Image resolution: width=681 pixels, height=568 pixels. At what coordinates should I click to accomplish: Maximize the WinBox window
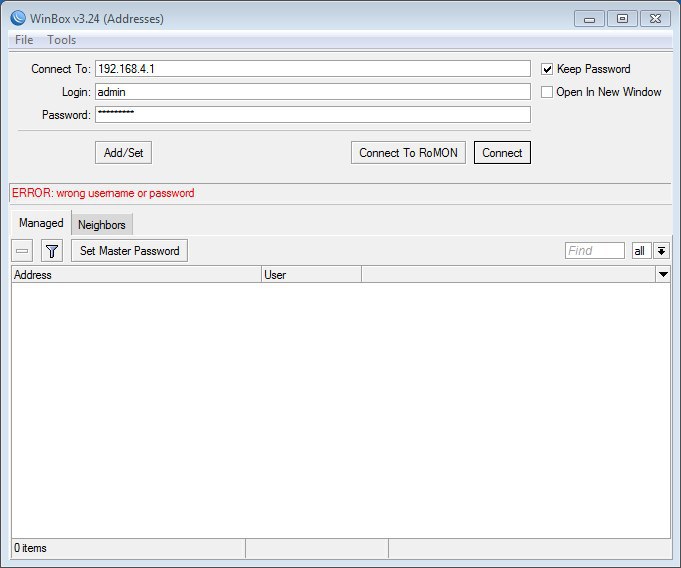click(622, 19)
